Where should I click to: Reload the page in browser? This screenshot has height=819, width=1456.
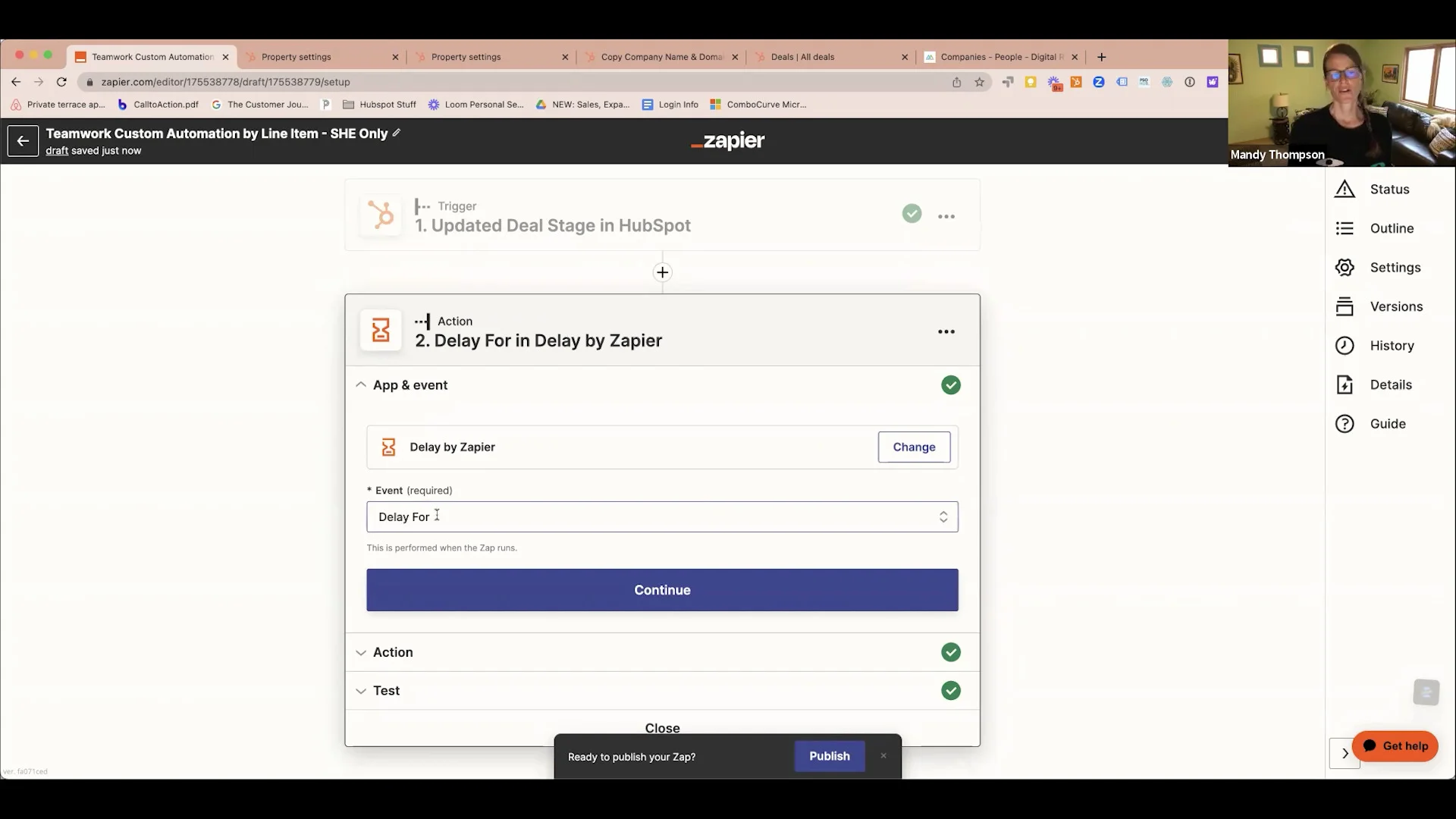[62, 82]
